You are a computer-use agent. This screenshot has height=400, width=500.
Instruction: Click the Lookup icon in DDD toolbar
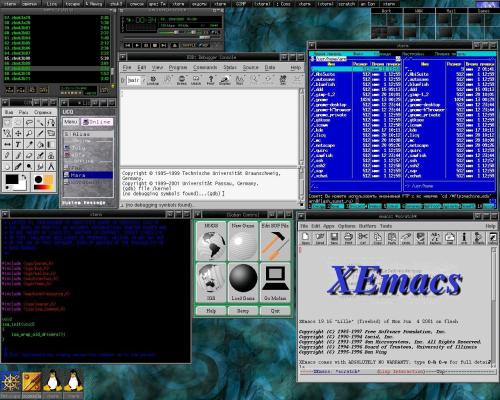[153, 80]
